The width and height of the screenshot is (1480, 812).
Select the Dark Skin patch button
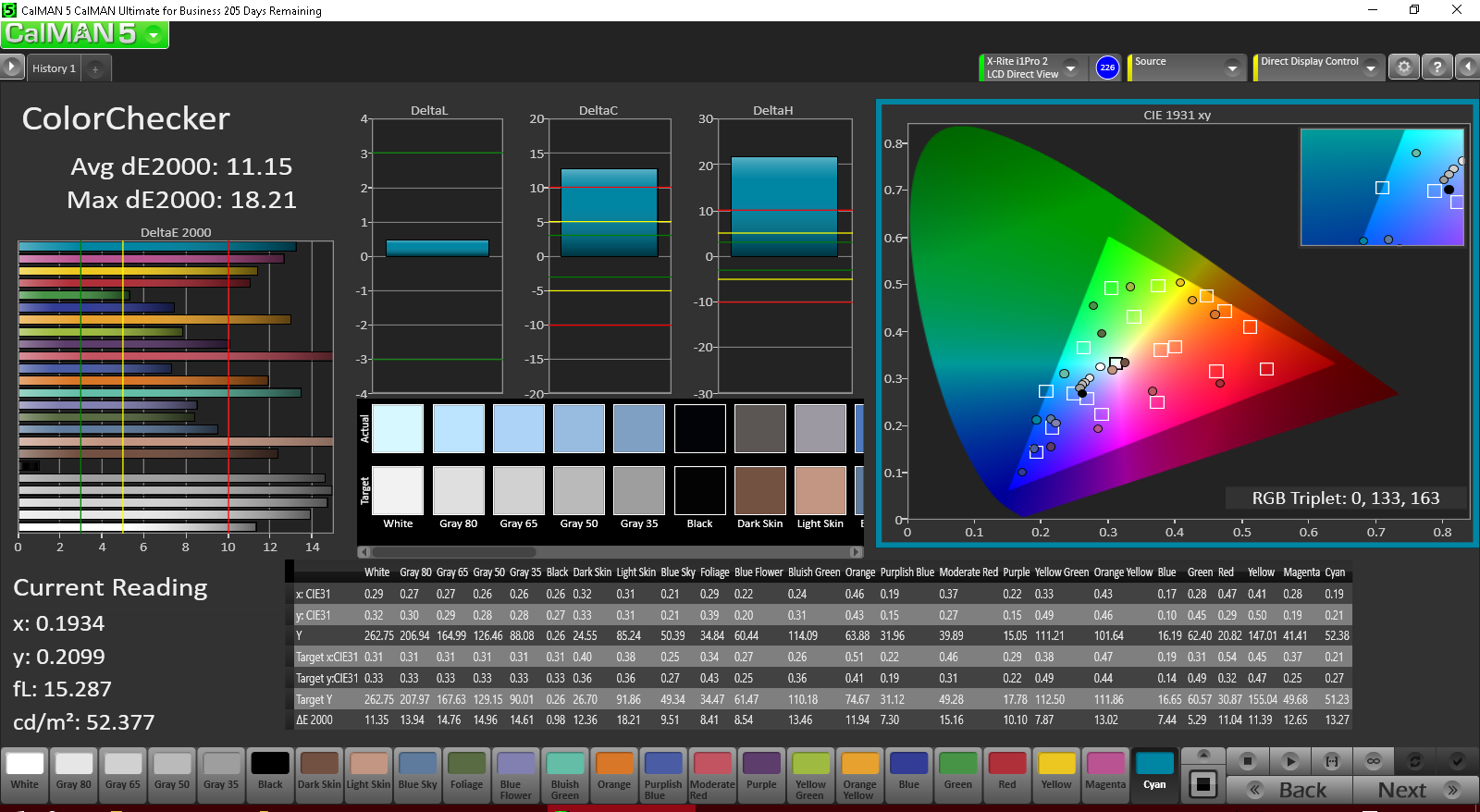click(x=319, y=775)
